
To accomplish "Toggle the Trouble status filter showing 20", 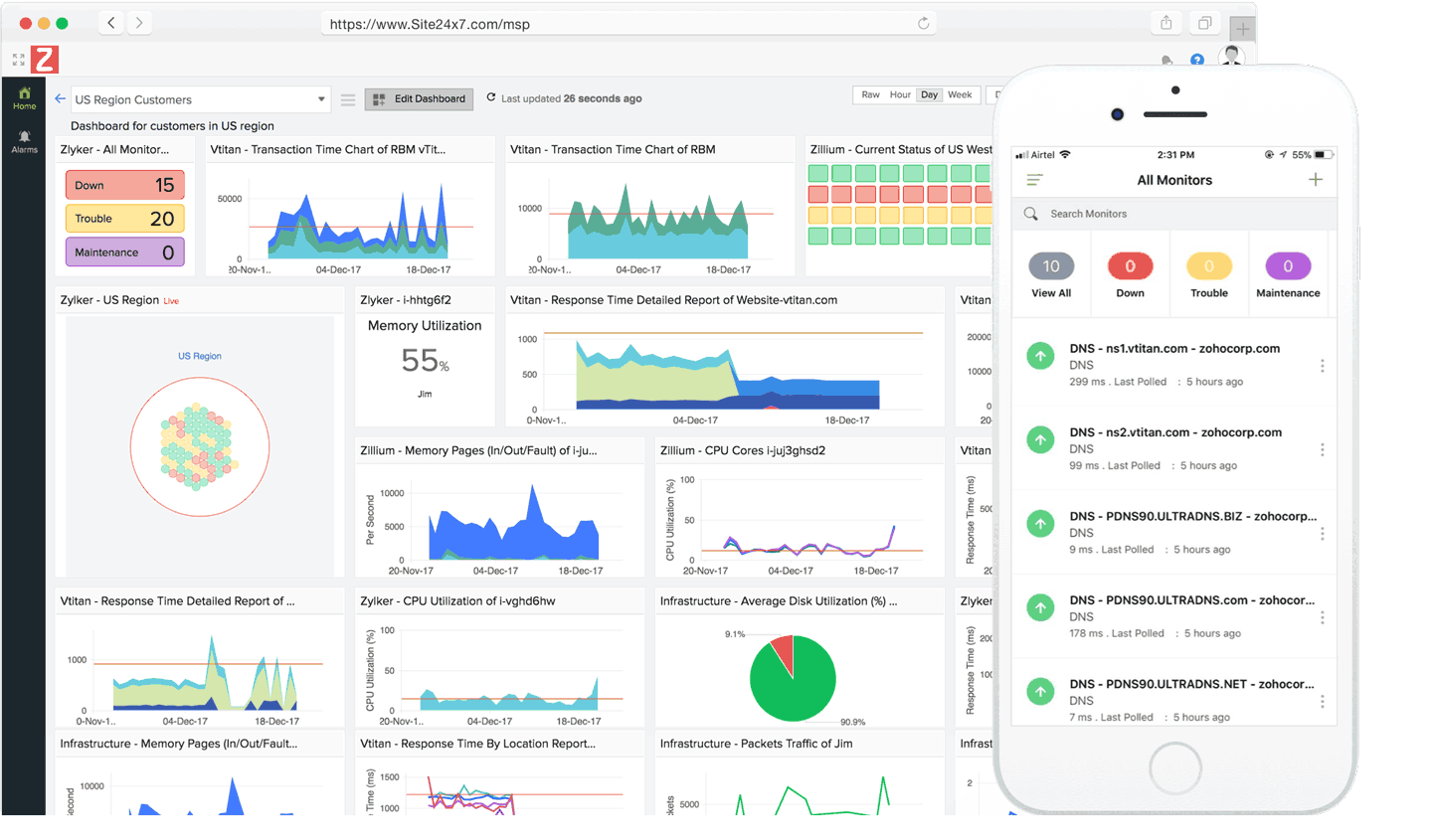I will (124, 217).
